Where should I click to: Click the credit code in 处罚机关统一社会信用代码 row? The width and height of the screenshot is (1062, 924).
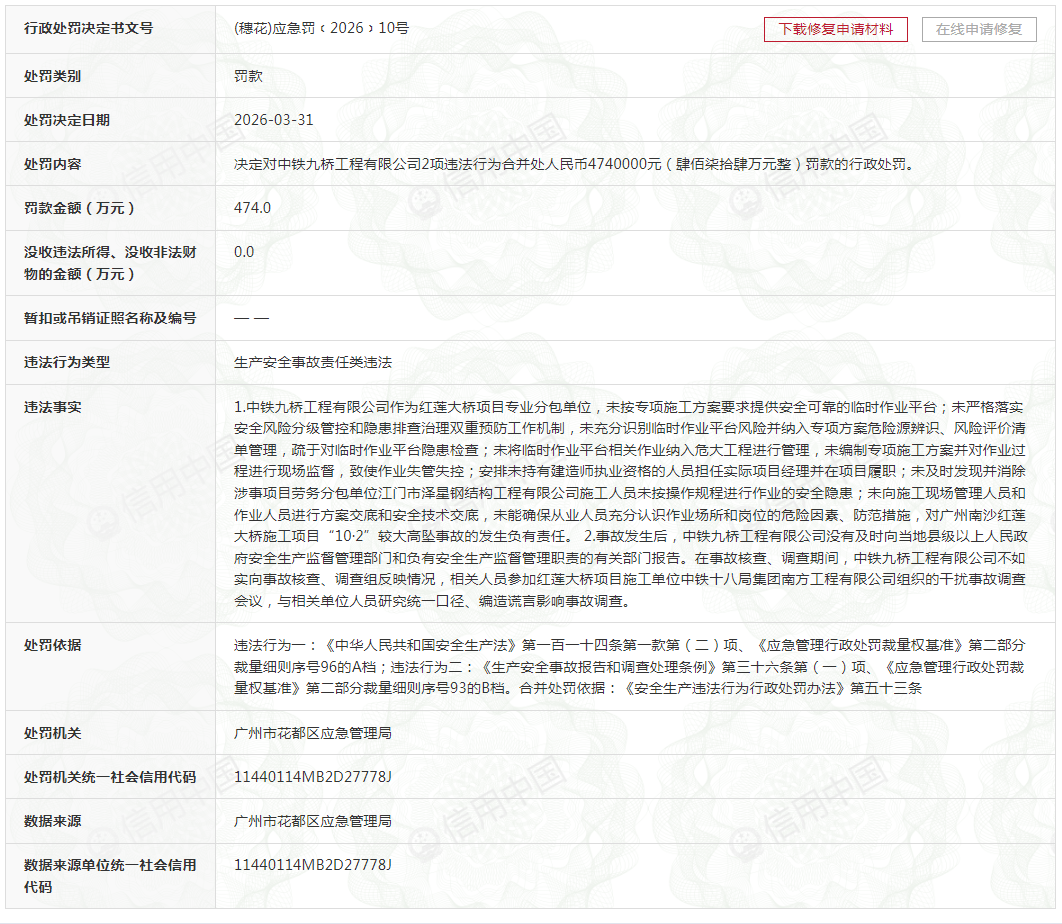(312, 777)
